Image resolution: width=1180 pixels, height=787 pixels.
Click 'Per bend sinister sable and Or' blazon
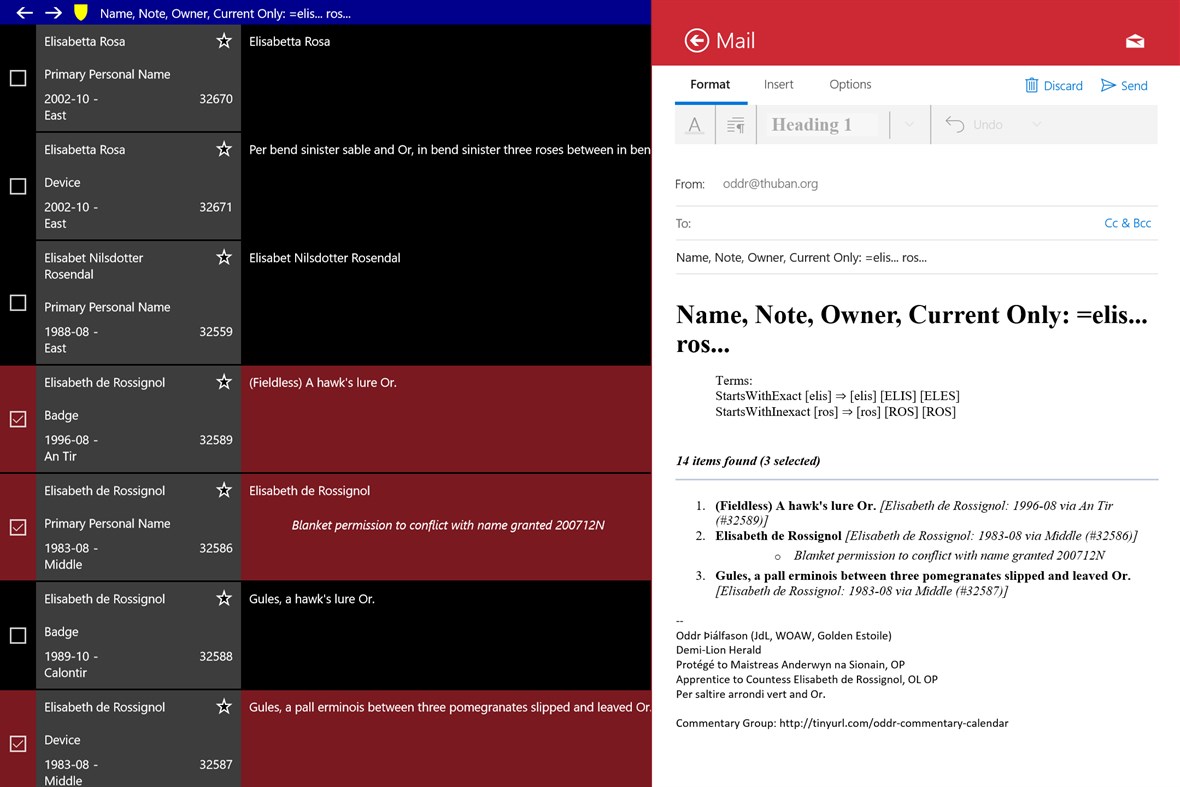click(x=449, y=149)
